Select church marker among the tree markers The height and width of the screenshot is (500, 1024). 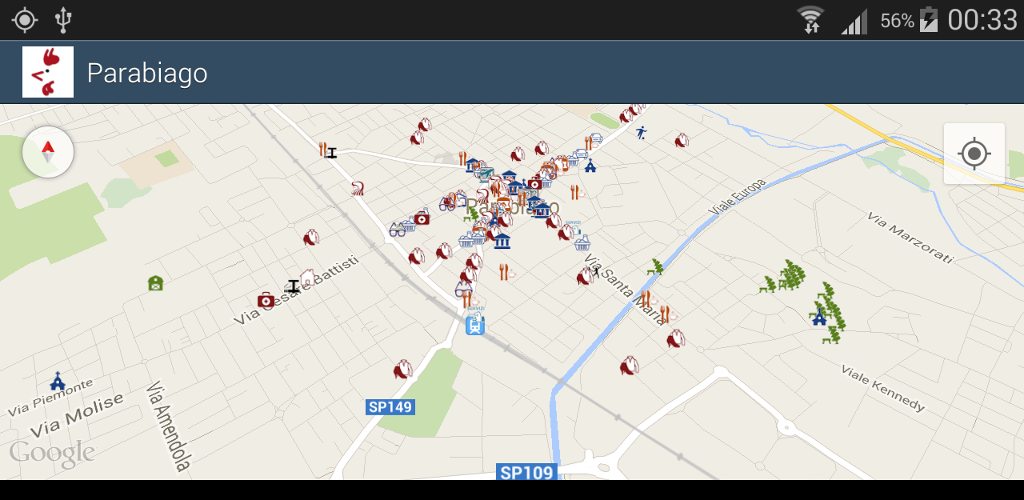tap(819, 317)
